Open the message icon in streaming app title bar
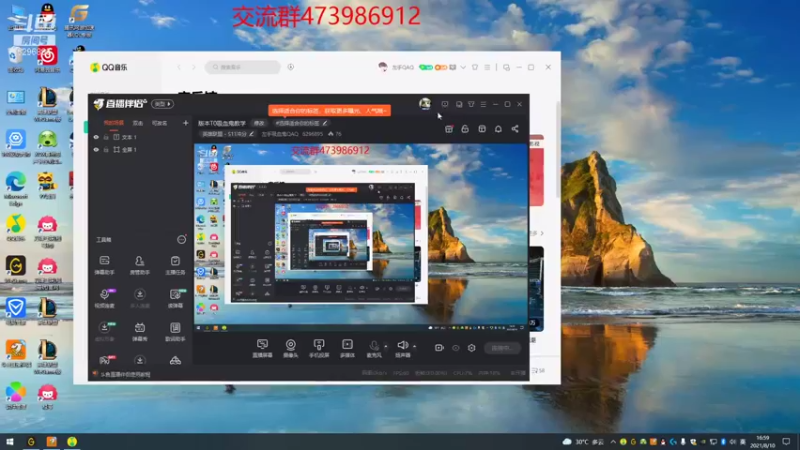Viewport: 800px width, 450px height. [445, 104]
